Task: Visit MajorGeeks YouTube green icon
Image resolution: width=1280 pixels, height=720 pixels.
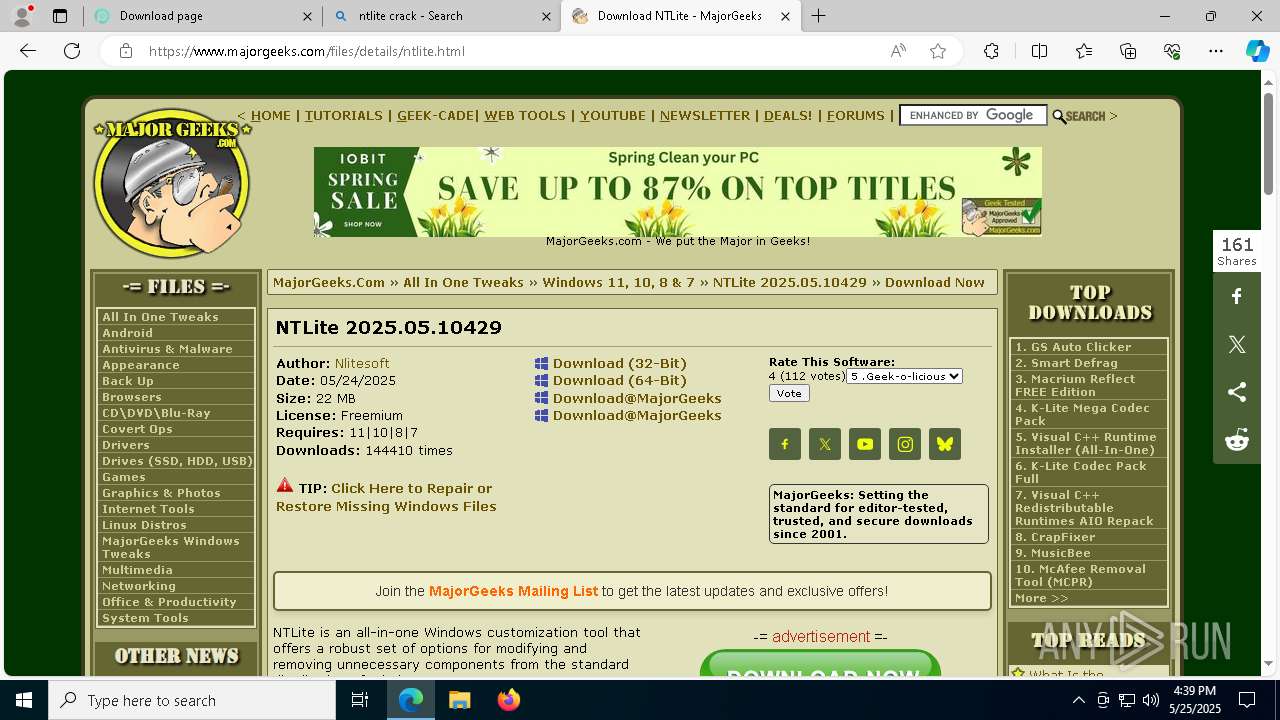Action: [865, 444]
